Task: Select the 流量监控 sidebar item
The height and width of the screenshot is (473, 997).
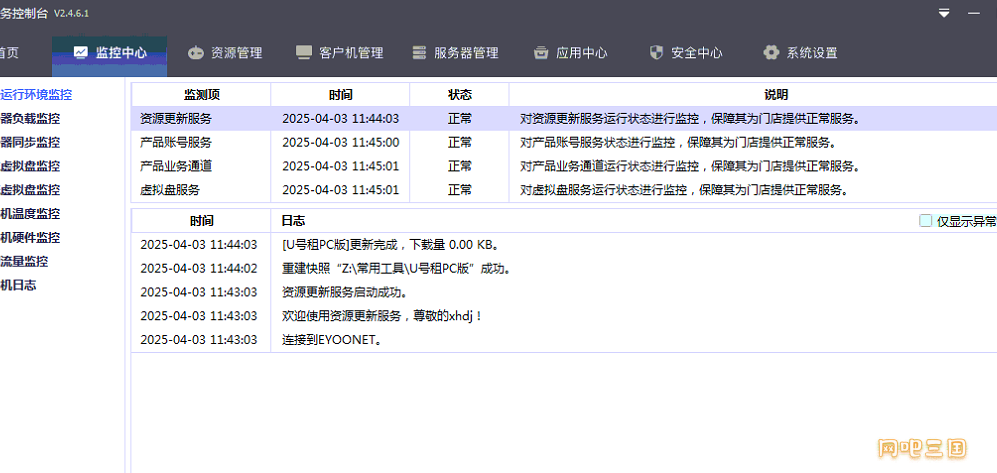Action: tap(24, 261)
